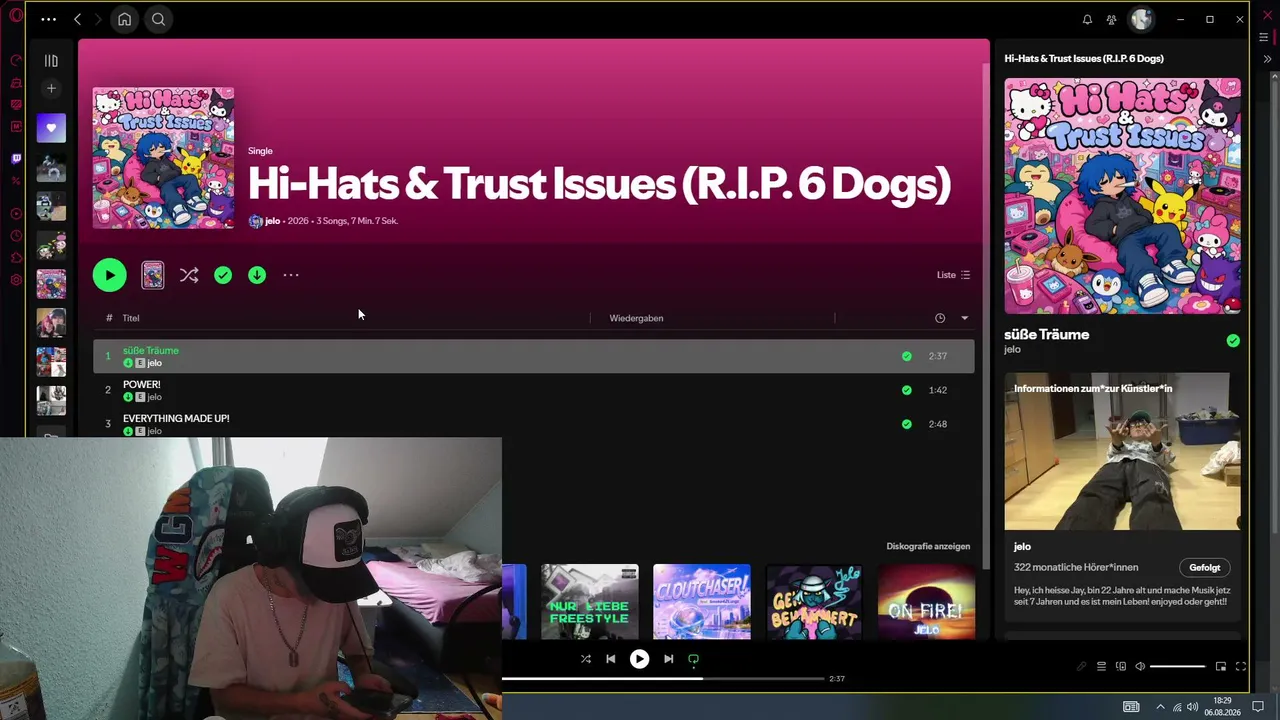Open the GEH BEHAMMERT release cover

[x=814, y=601]
